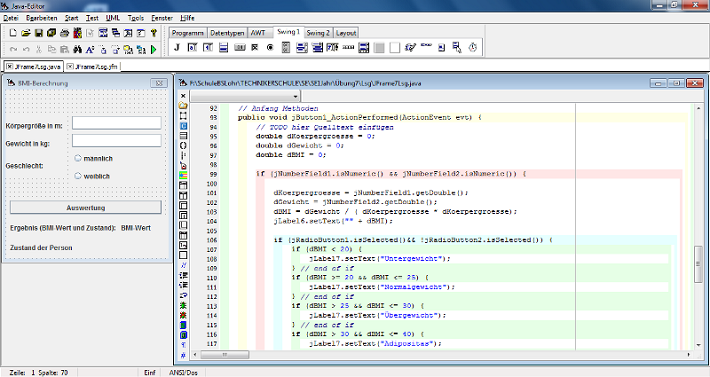Image resolution: width=710 pixels, height=377 pixels.
Task: Open the Start menu in menu bar
Action: click(x=72, y=18)
